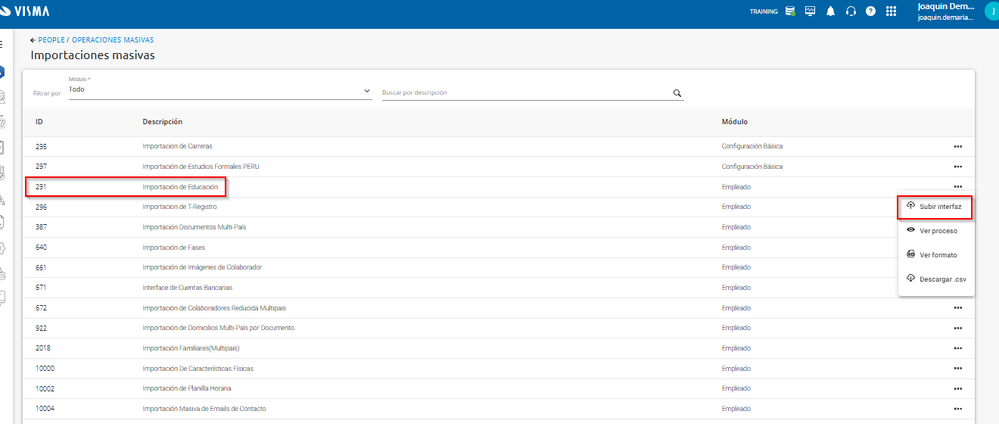Click the Importaciones masivas page title
The height and width of the screenshot is (424, 999).
click(92, 55)
